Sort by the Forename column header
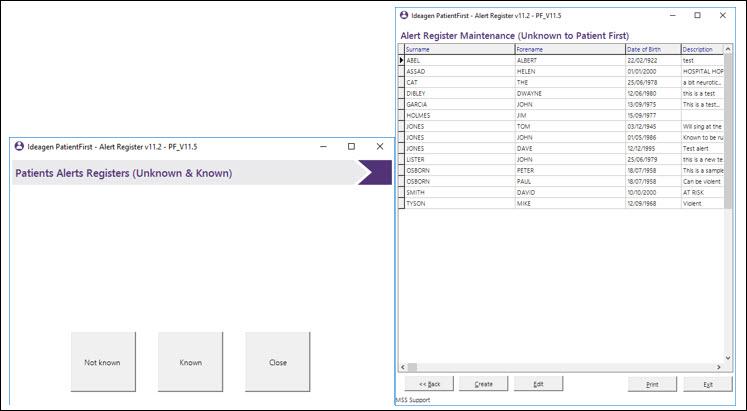This screenshot has width=747, height=411. [x=570, y=49]
